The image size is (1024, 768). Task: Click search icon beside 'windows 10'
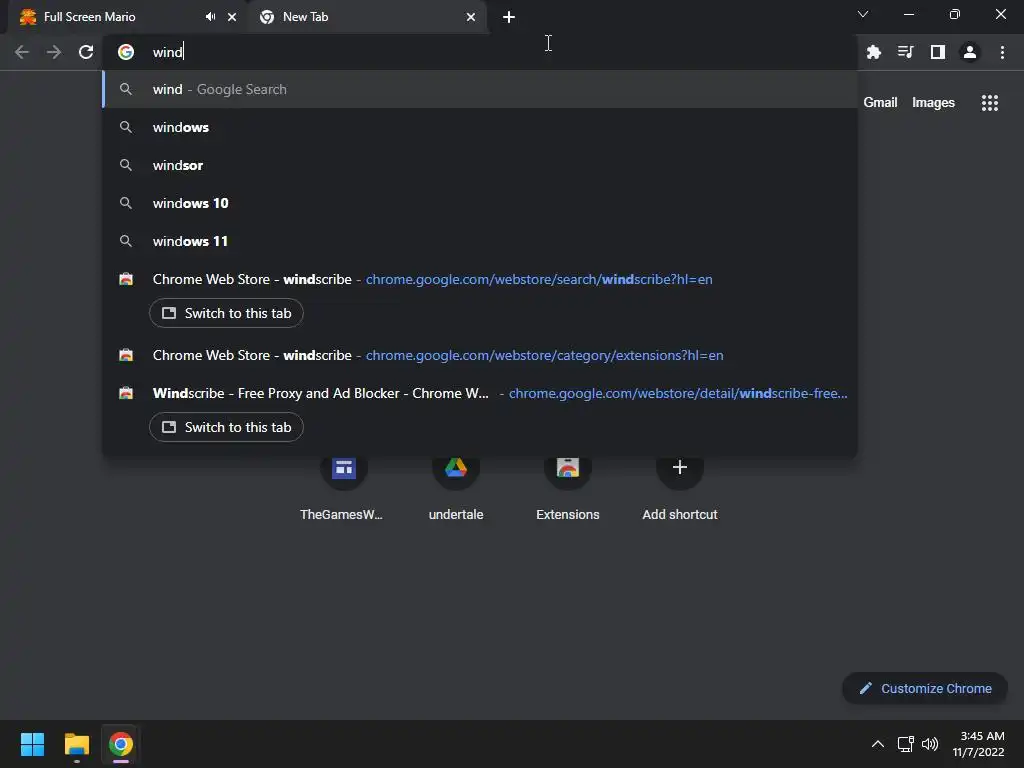click(x=126, y=203)
